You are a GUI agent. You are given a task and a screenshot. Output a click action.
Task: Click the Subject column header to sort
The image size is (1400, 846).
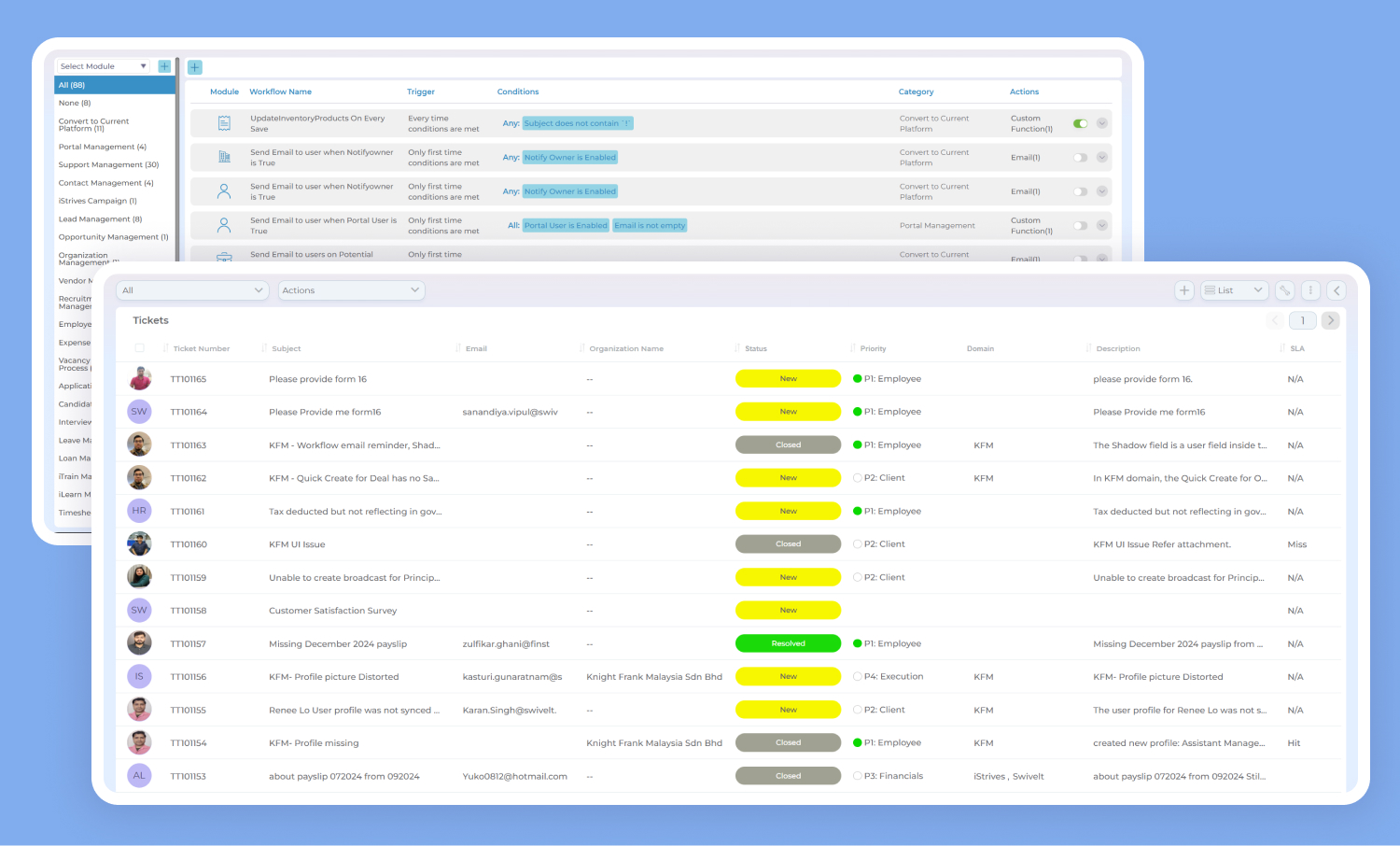[287, 348]
